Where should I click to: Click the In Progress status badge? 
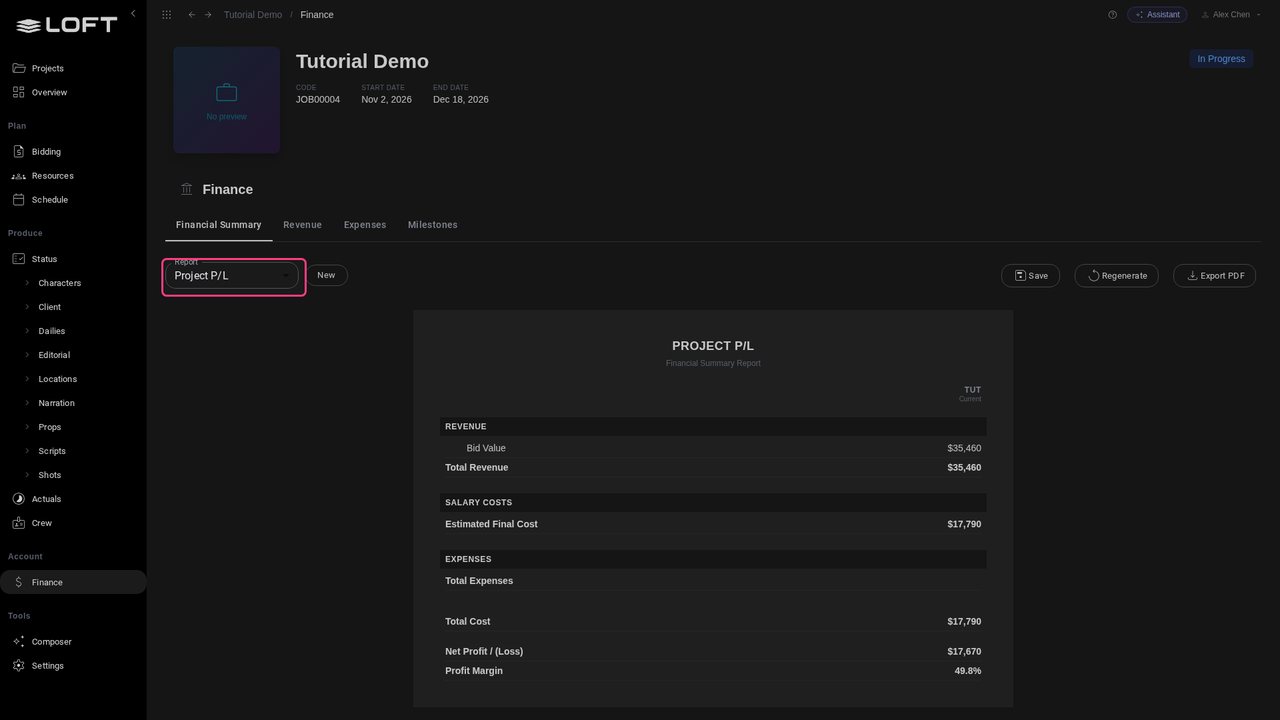(x=1221, y=59)
